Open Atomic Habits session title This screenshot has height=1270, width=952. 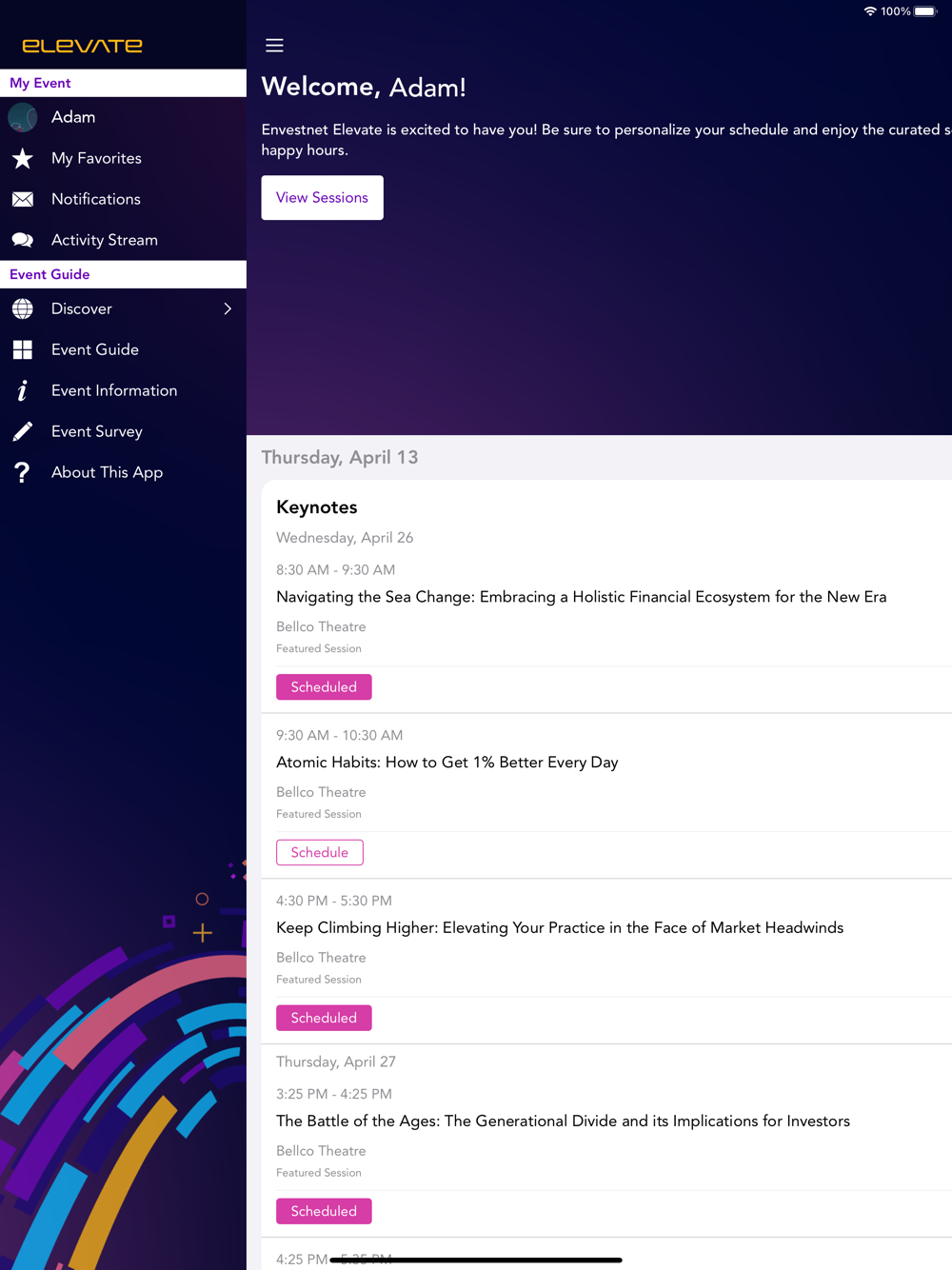(446, 763)
